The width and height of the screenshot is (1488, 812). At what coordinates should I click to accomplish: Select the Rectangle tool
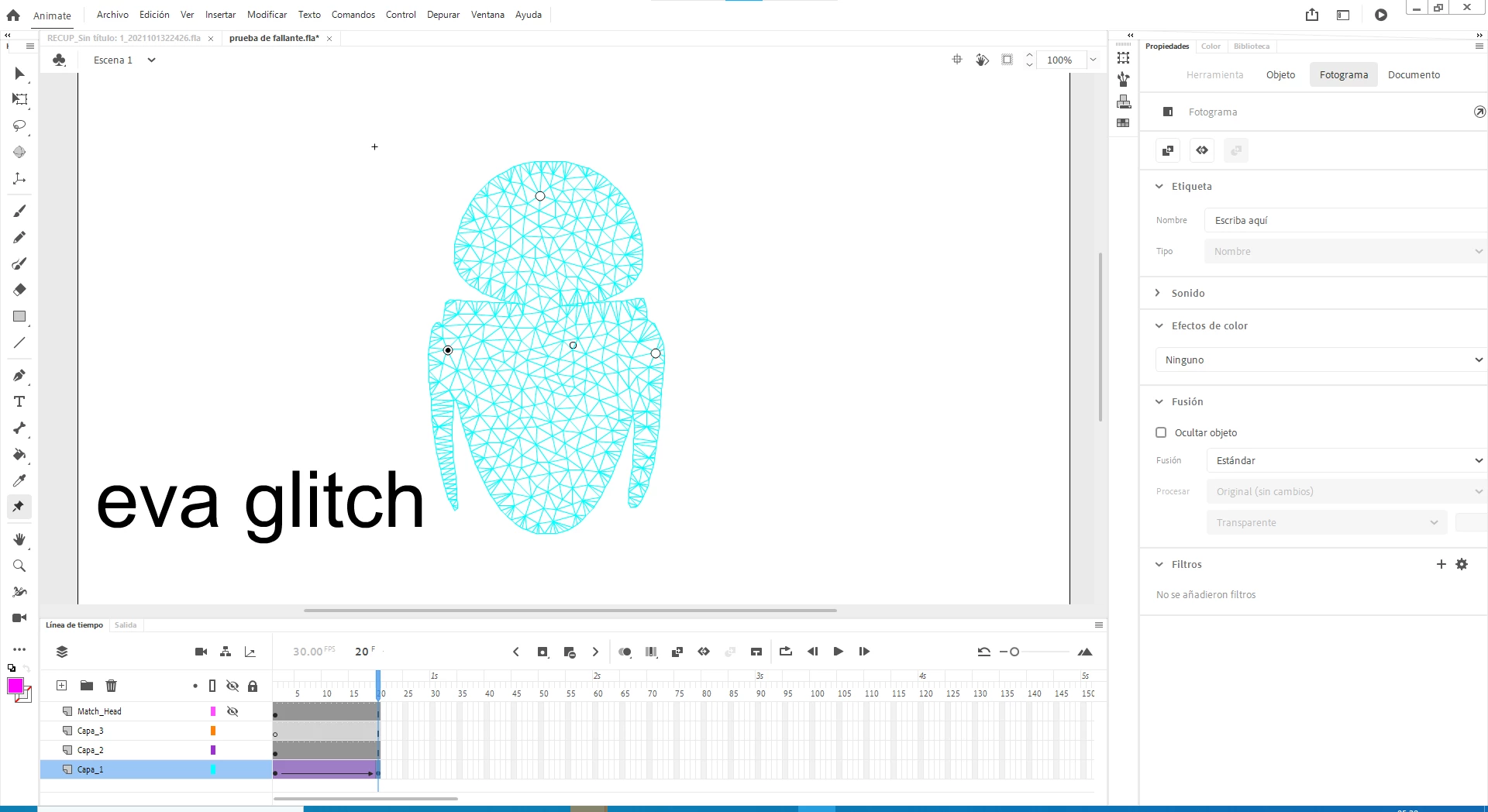(x=19, y=316)
